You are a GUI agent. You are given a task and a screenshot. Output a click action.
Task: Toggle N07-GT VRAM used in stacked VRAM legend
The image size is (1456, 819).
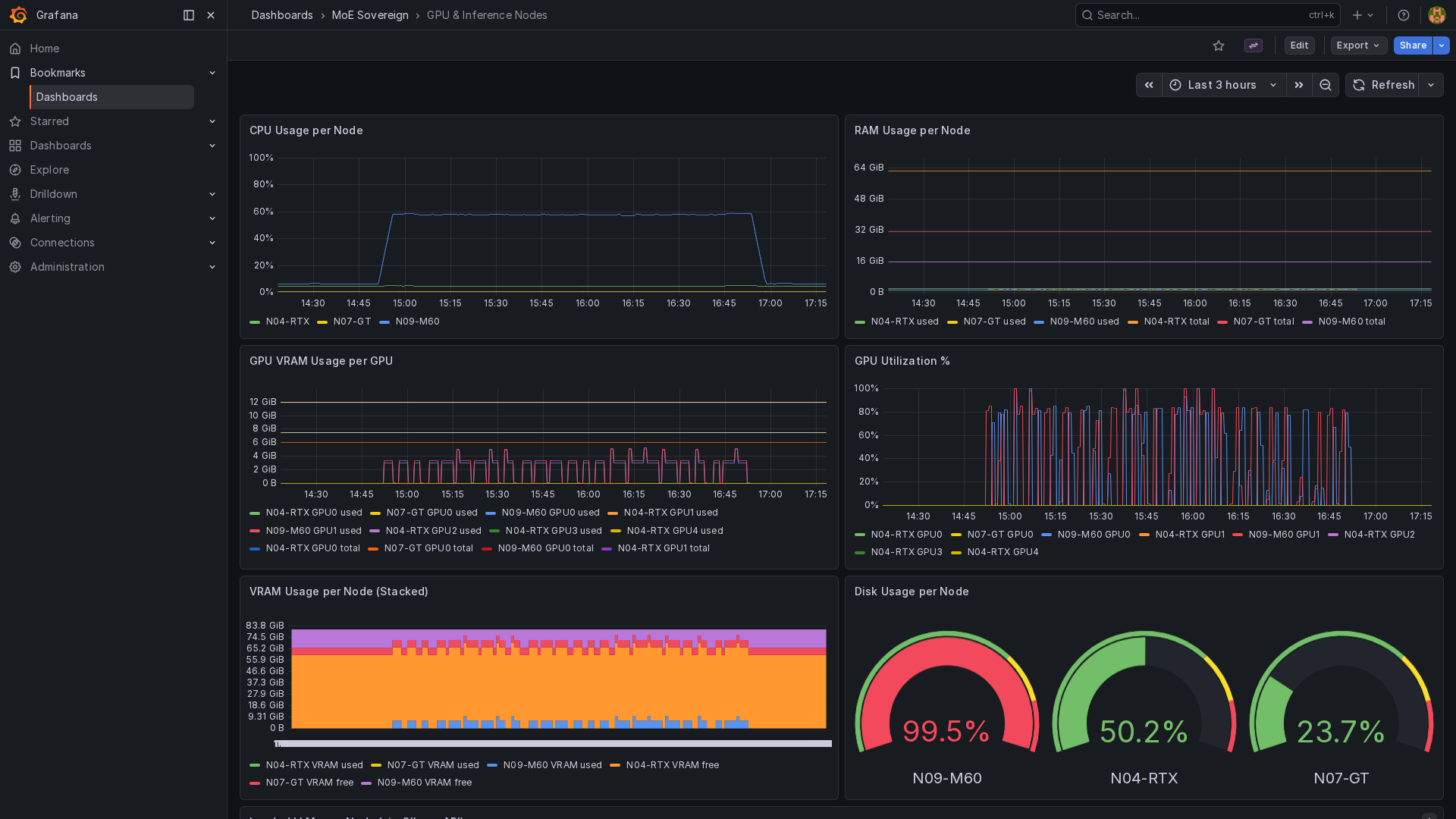point(434,765)
